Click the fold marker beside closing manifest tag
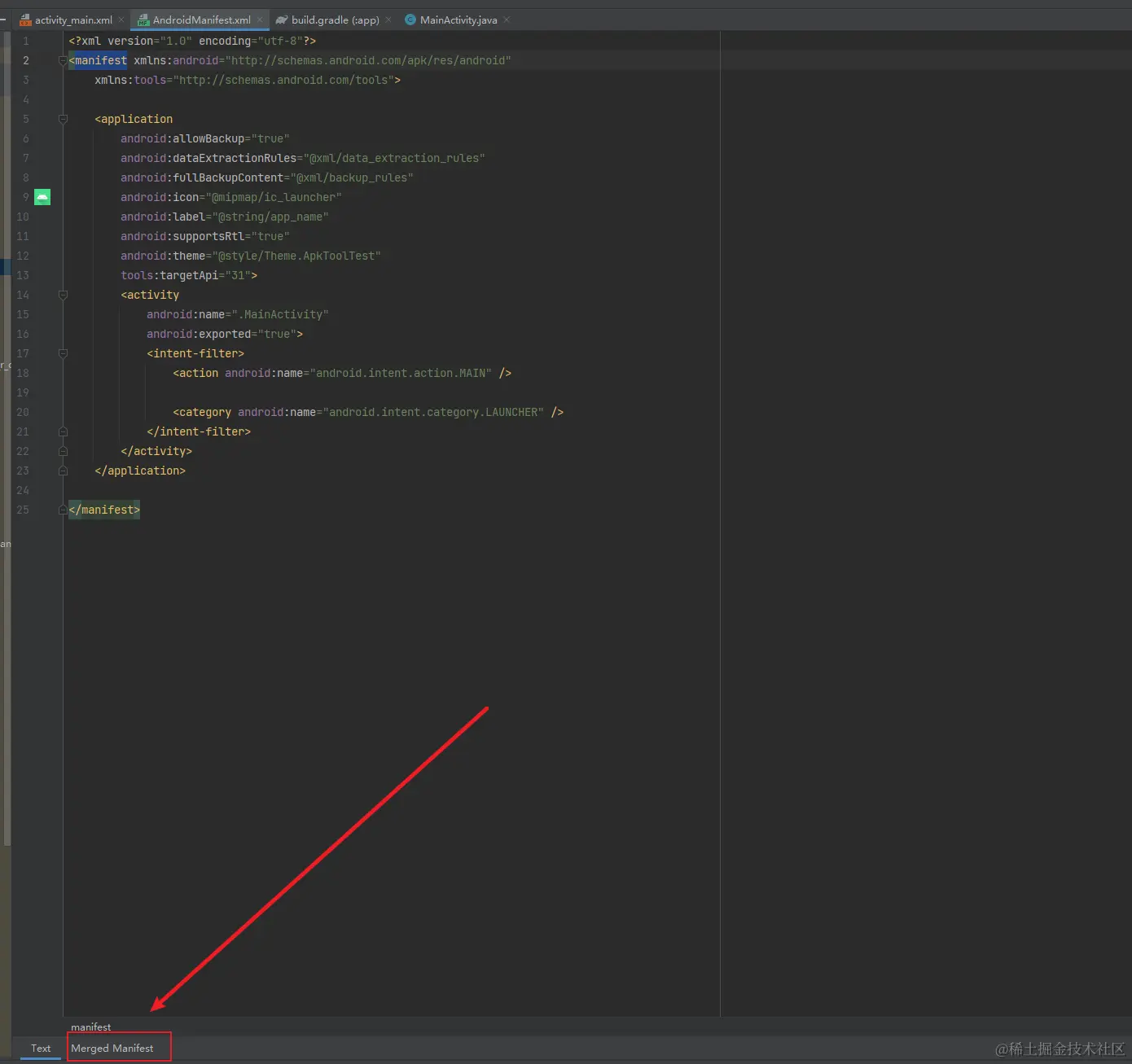Viewport: 1132px width, 1064px height. (63, 510)
